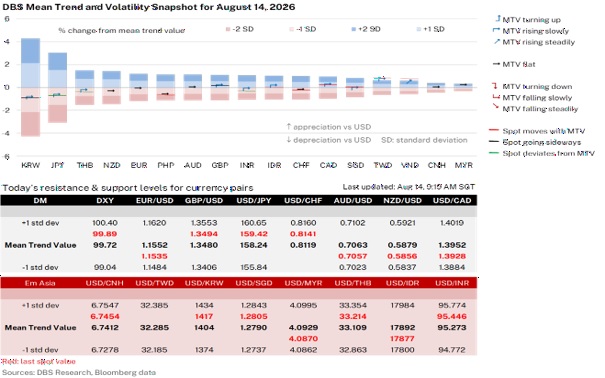This screenshot has height=378, width=605.
Task: Click the EUR axis label
Action: [x=139, y=165]
